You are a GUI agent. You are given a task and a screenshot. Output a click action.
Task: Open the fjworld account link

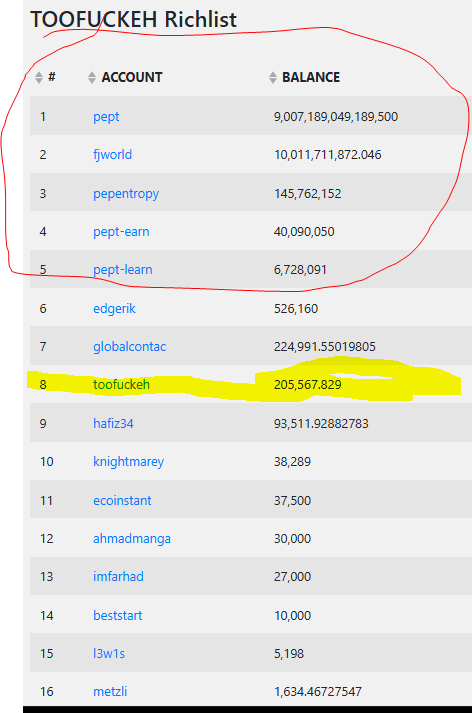tap(113, 155)
